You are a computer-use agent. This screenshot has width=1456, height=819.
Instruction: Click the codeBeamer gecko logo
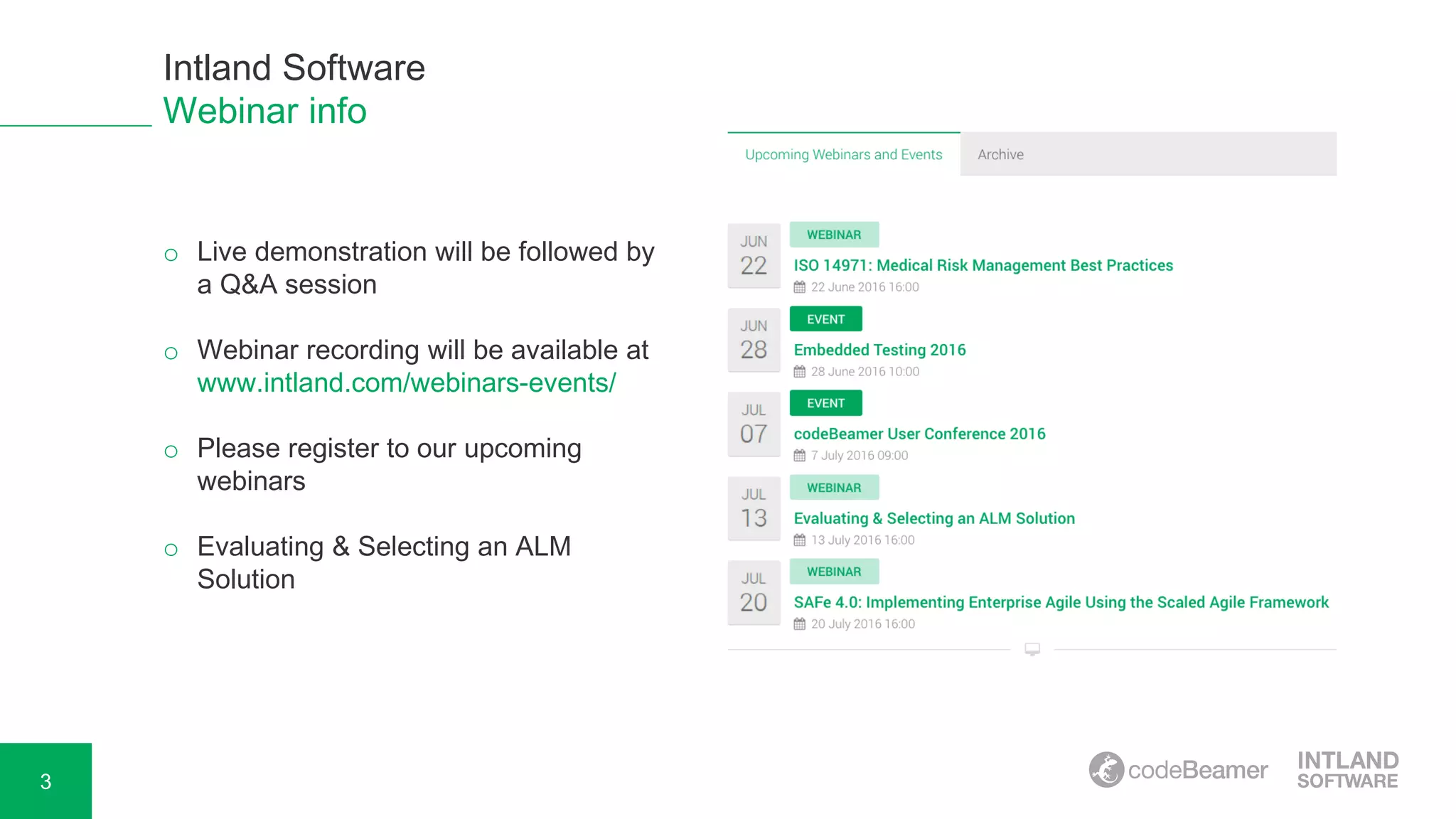tap(1106, 769)
